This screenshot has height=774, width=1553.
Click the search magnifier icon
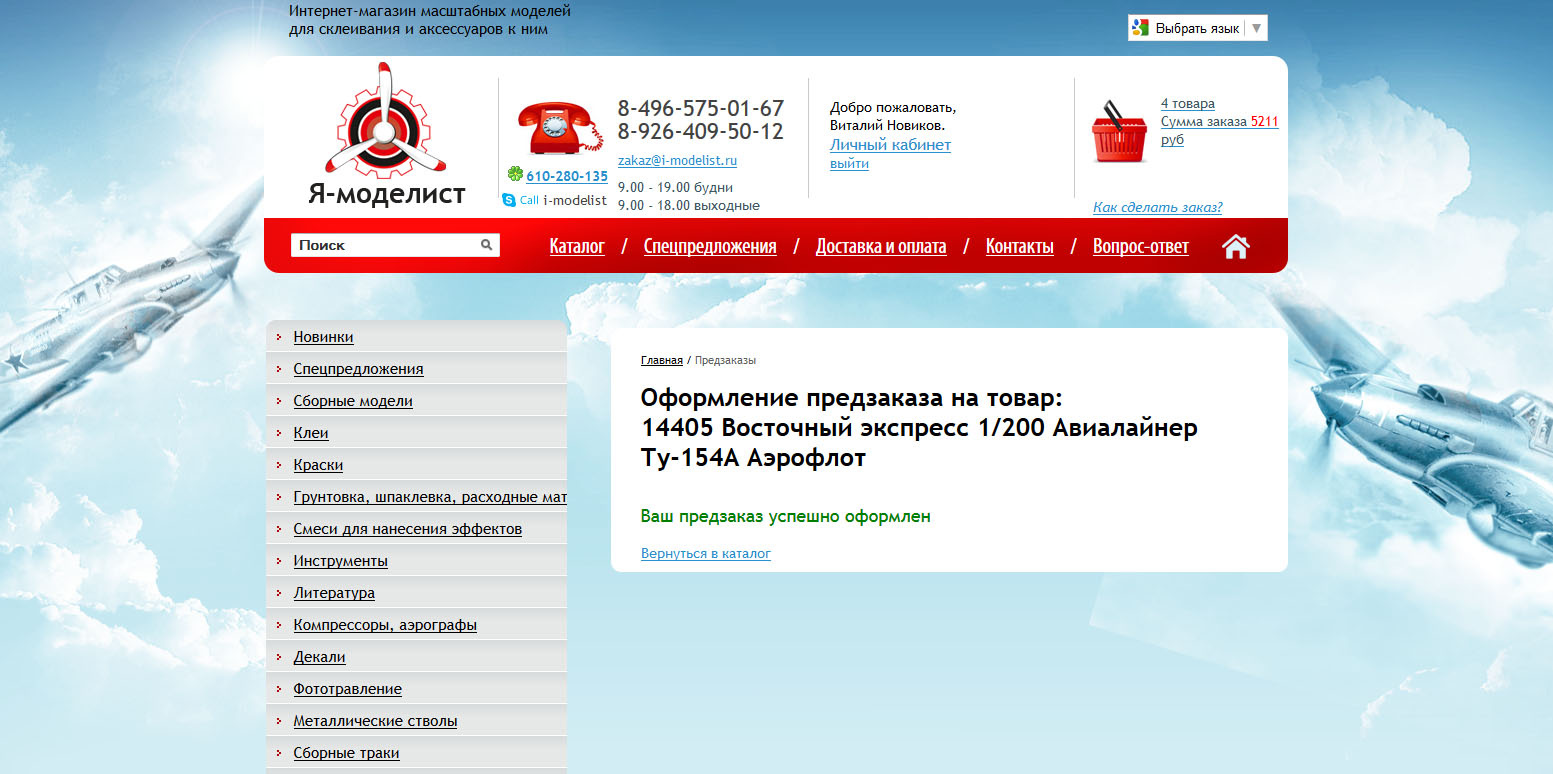coord(487,244)
